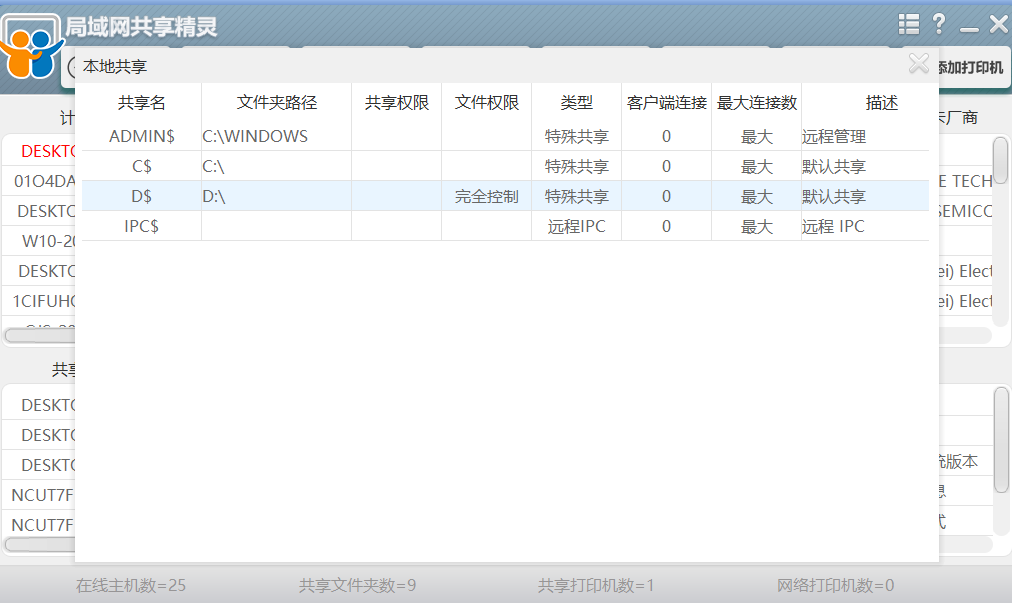
Task: Select the 描述 column header
Action: point(881,102)
